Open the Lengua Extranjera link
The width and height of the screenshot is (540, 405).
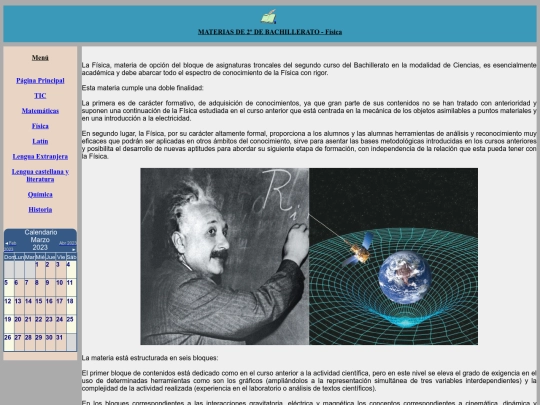[x=40, y=156]
